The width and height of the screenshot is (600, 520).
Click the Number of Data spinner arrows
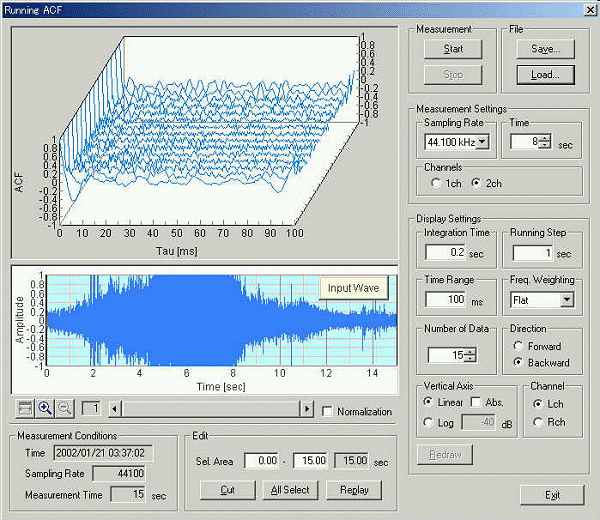click(x=470, y=355)
